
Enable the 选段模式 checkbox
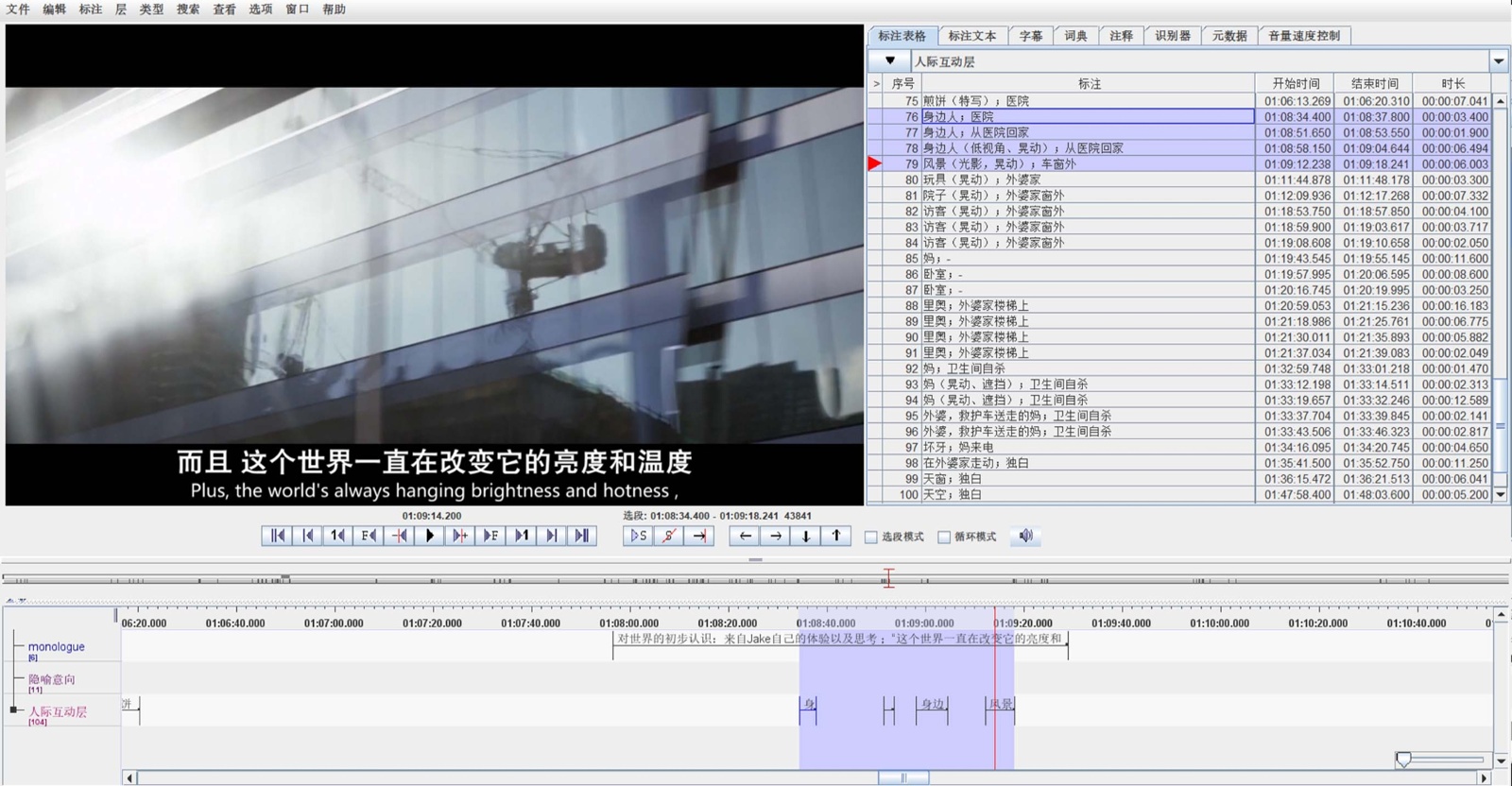coord(871,537)
